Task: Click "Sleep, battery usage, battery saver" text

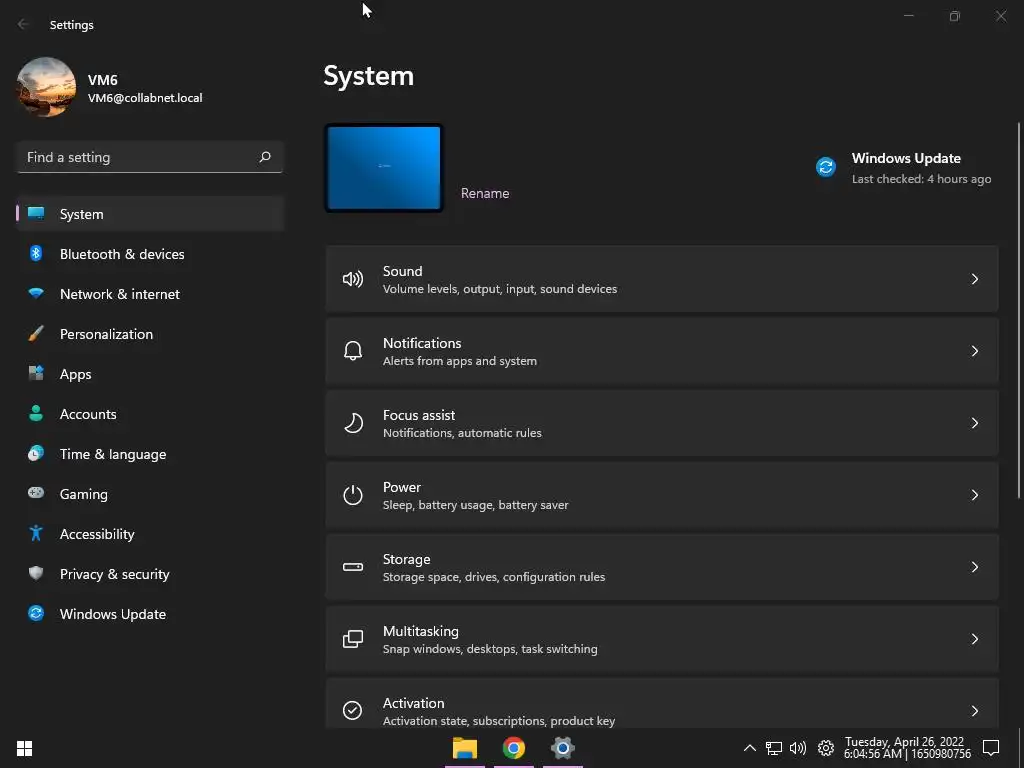Action: click(x=475, y=505)
